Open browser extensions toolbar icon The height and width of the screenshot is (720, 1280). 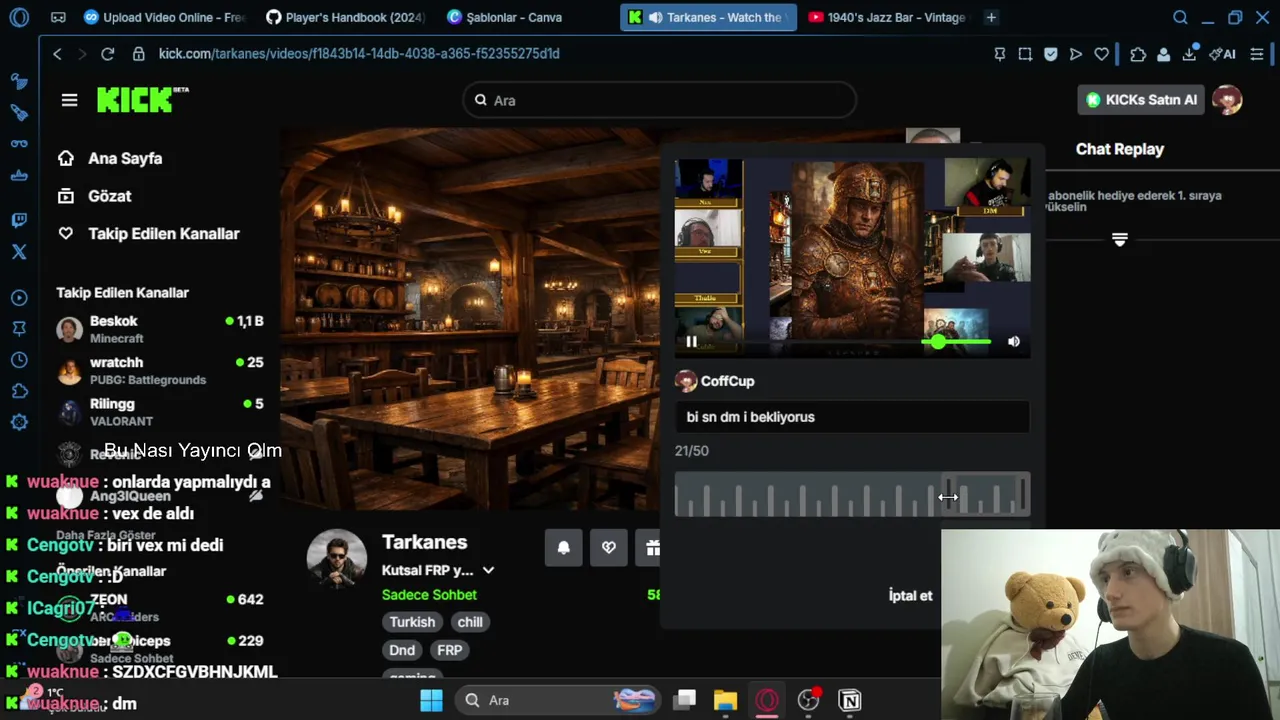pyautogui.click(x=1138, y=54)
